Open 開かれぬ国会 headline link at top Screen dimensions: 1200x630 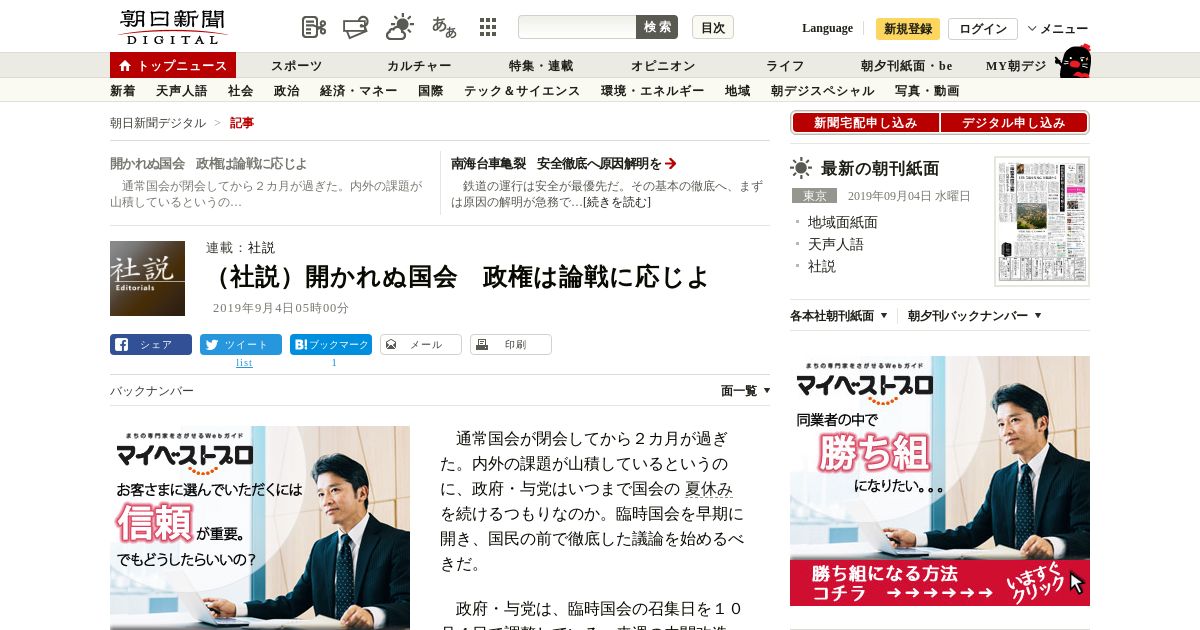coord(209,163)
